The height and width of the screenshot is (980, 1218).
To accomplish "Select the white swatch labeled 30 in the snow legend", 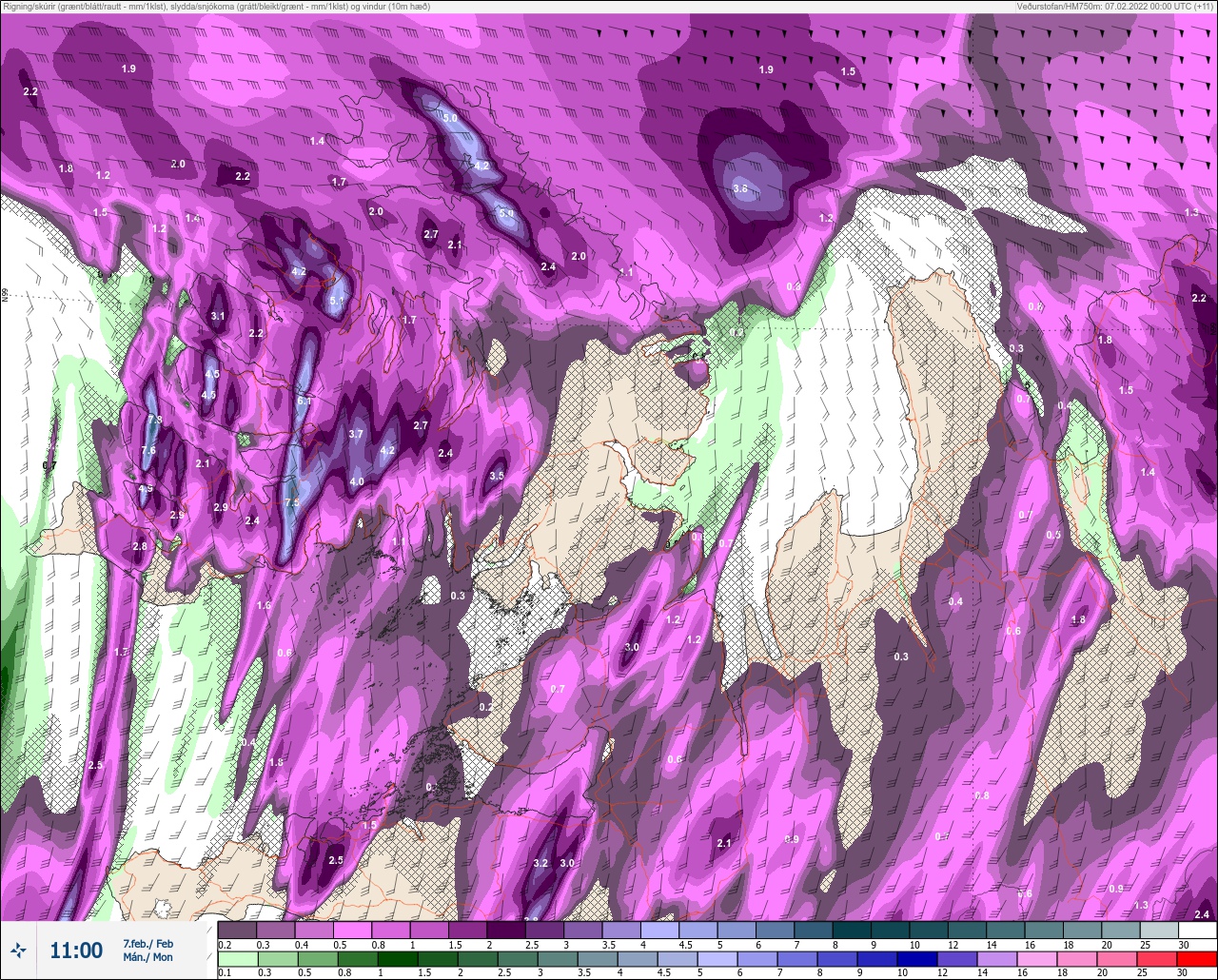I will (x=1197, y=930).
